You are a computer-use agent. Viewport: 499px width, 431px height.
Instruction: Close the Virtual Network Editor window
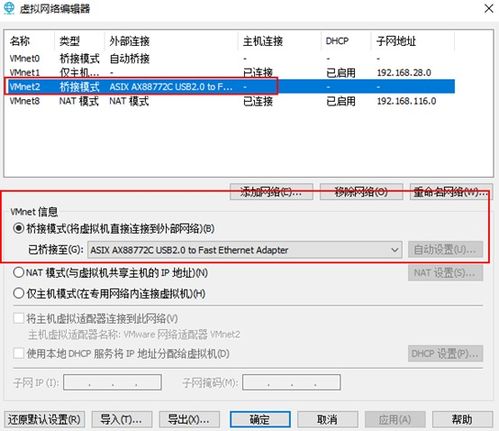[x=489, y=9]
